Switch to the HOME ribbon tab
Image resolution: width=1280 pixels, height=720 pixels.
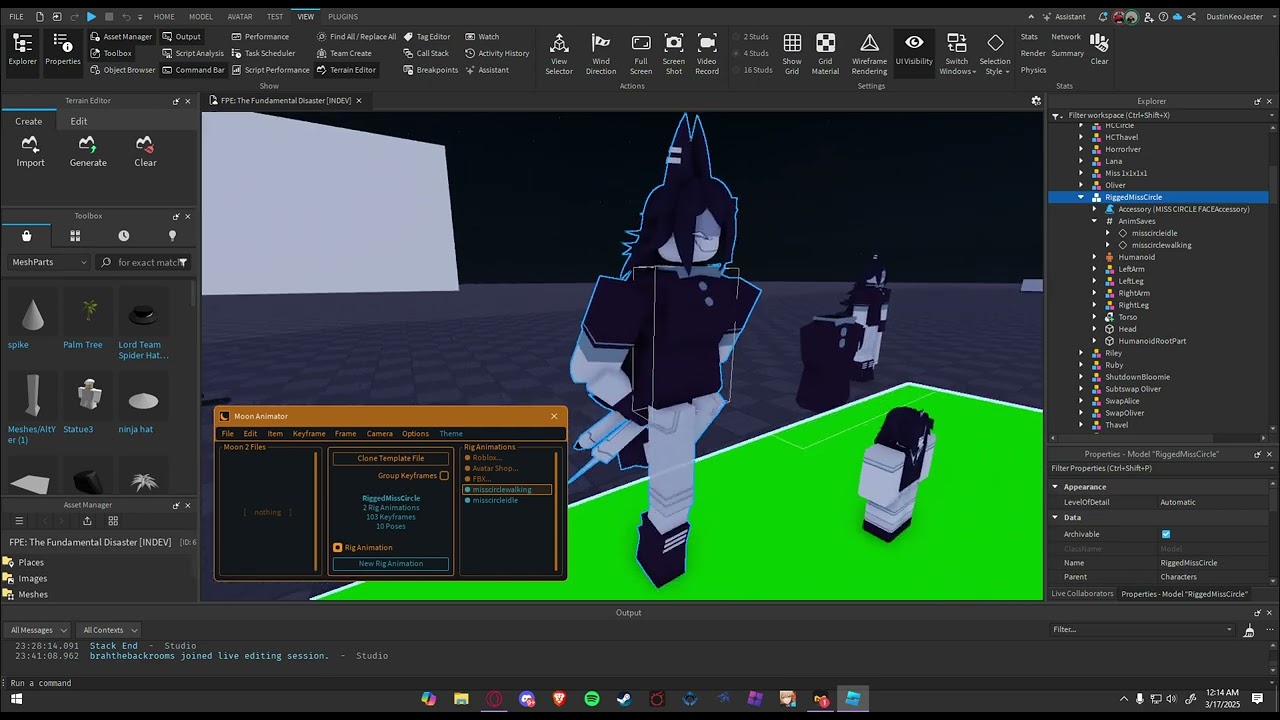[164, 17]
